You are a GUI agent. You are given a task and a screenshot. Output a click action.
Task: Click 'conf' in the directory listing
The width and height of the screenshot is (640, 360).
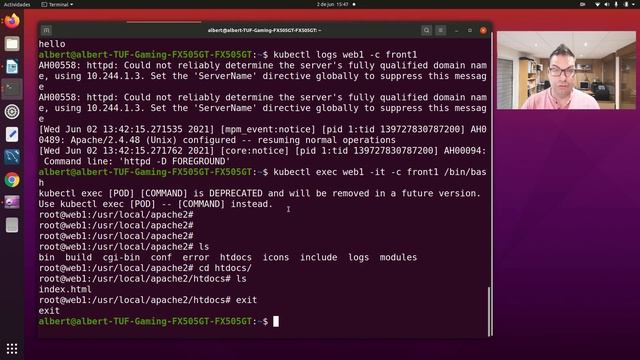pyautogui.click(x=161, y=258)
